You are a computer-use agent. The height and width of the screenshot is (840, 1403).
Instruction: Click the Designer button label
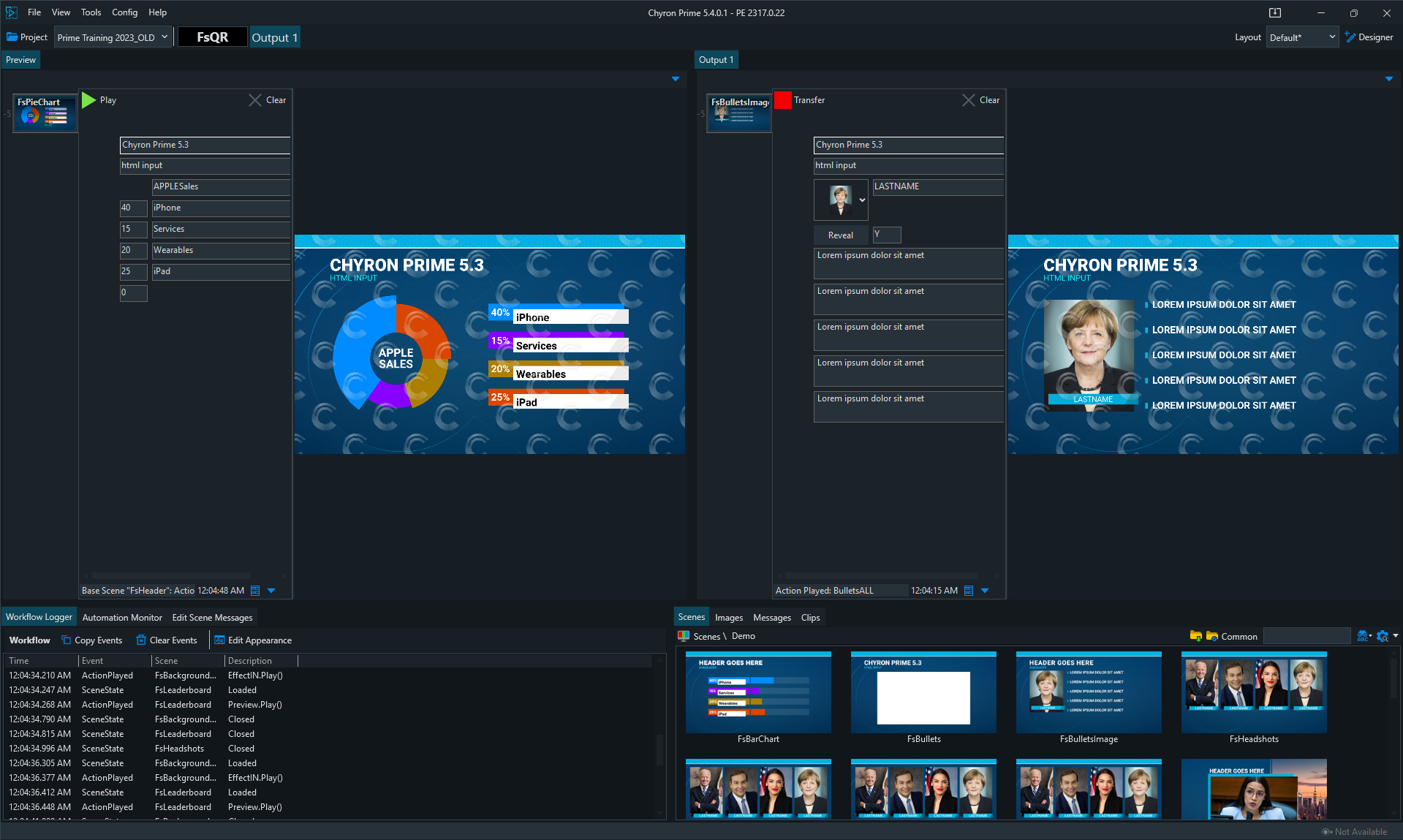point(1375,37)
